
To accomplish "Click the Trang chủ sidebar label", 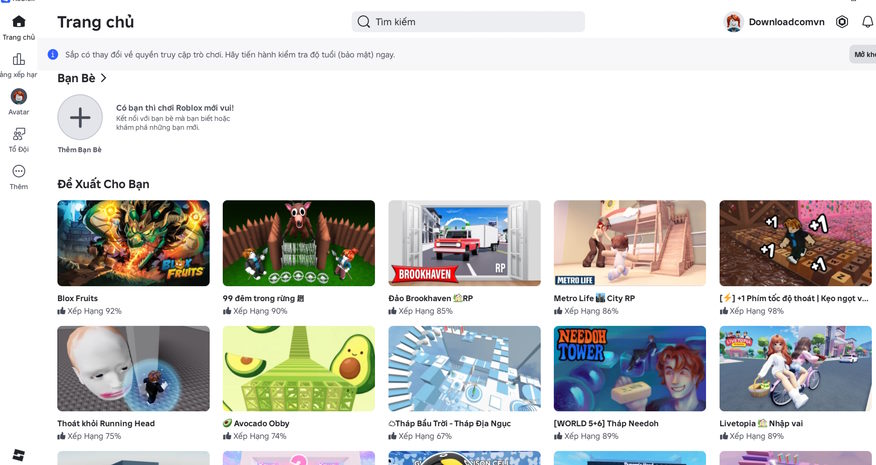I will [x=18, y=37].
